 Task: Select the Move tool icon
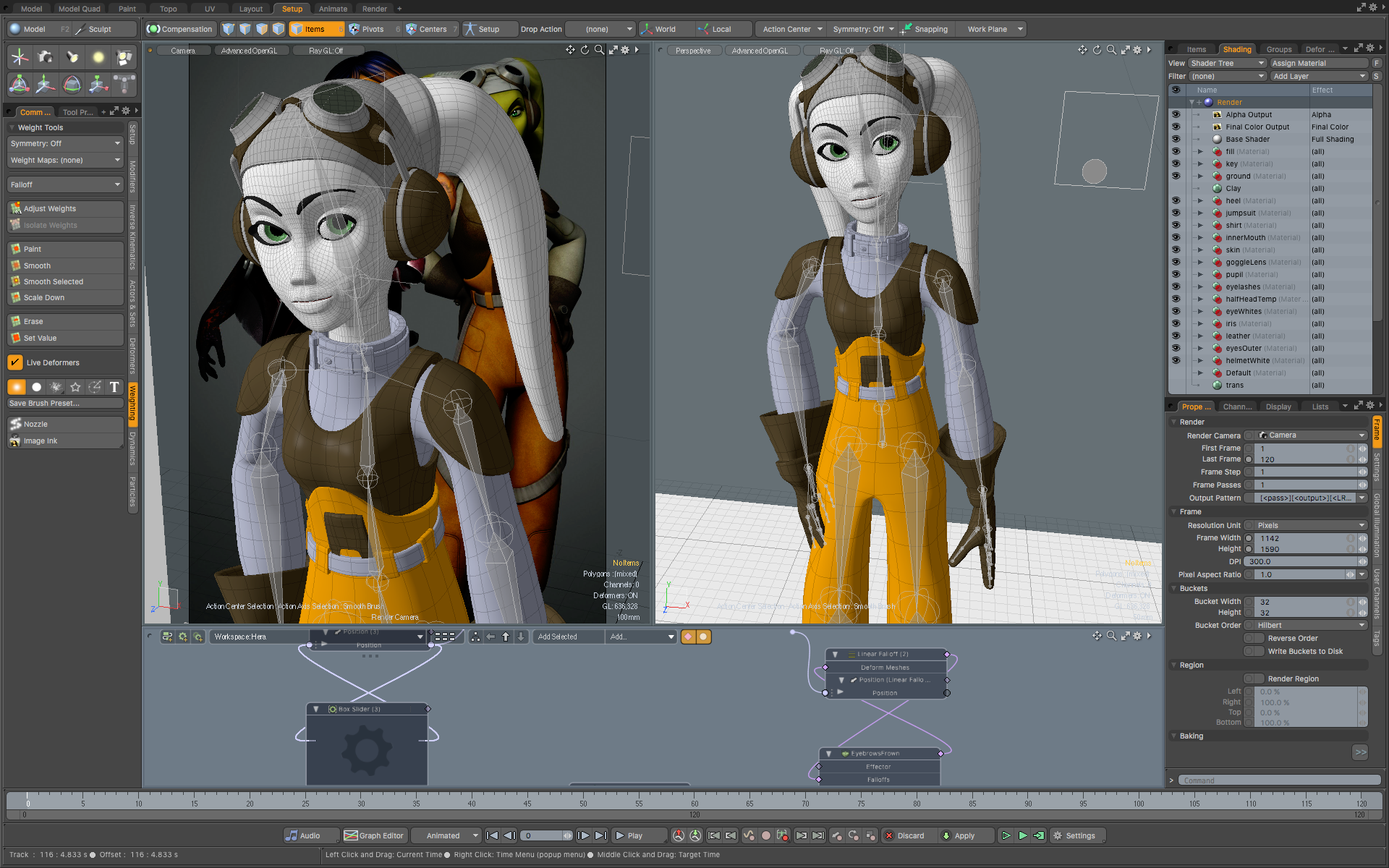(x=46, y=85)
